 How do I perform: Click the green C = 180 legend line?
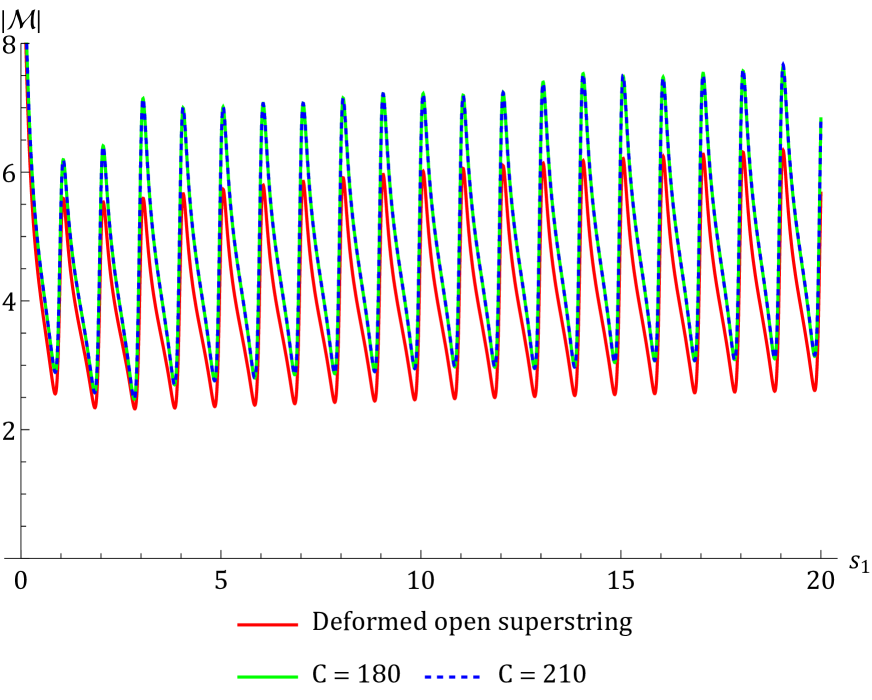(267, 677)
